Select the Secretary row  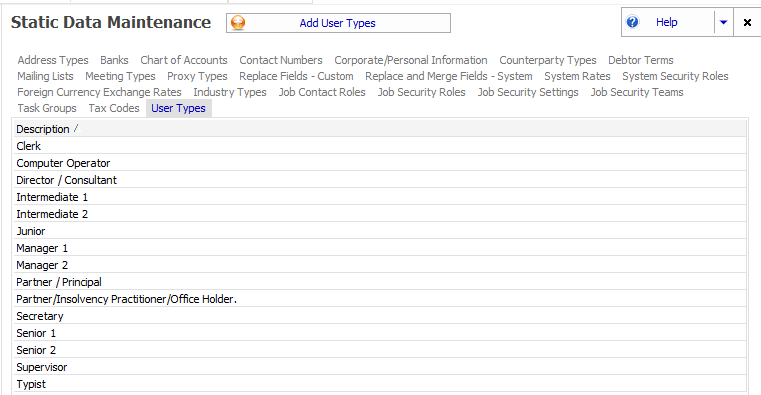click(380, 316)
